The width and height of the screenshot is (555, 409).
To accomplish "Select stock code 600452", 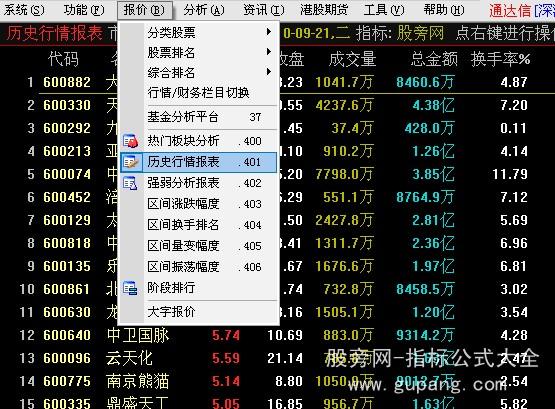I will [67, 197].
